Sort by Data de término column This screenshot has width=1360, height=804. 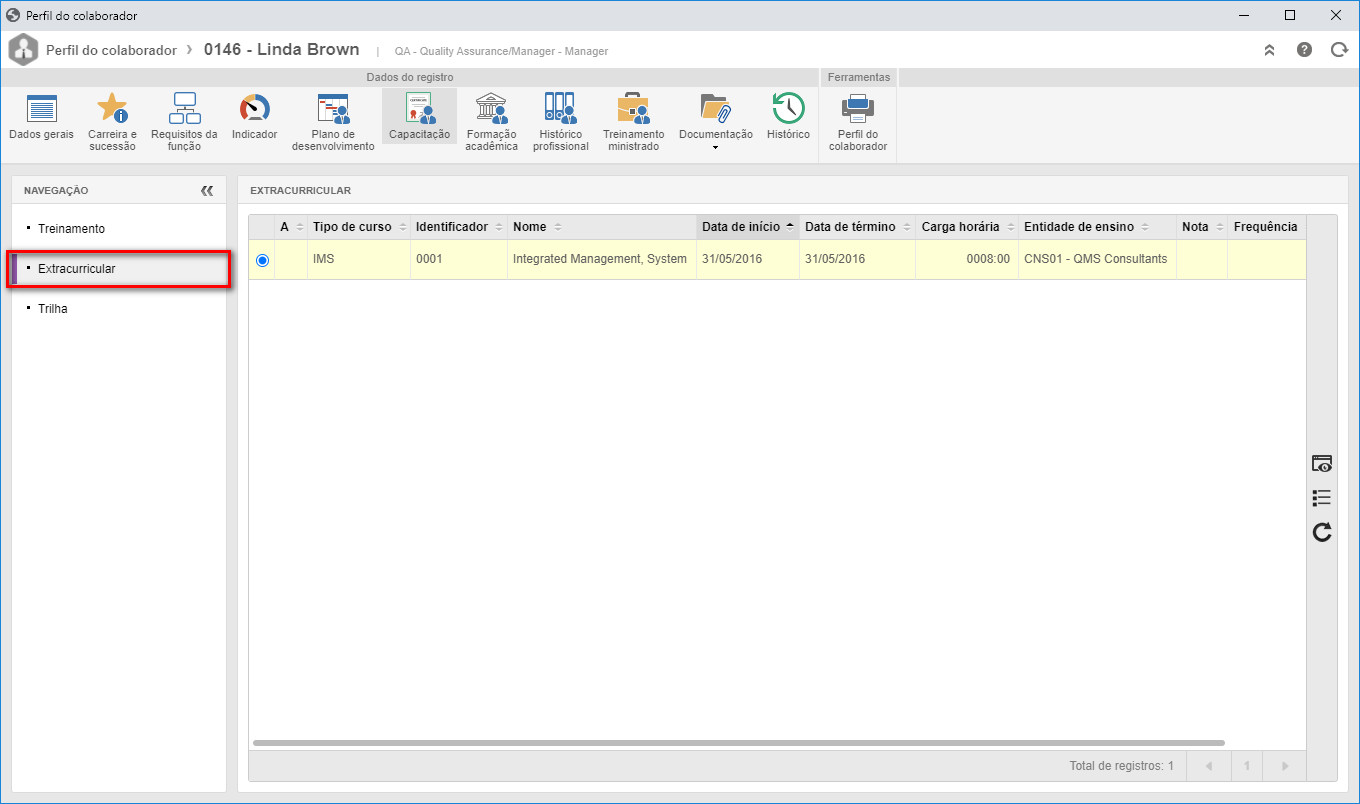858,227
